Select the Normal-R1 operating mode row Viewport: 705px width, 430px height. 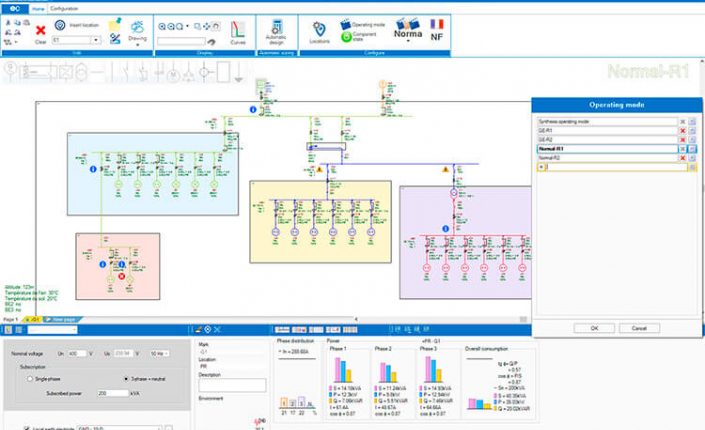click(x=607, y=148)
